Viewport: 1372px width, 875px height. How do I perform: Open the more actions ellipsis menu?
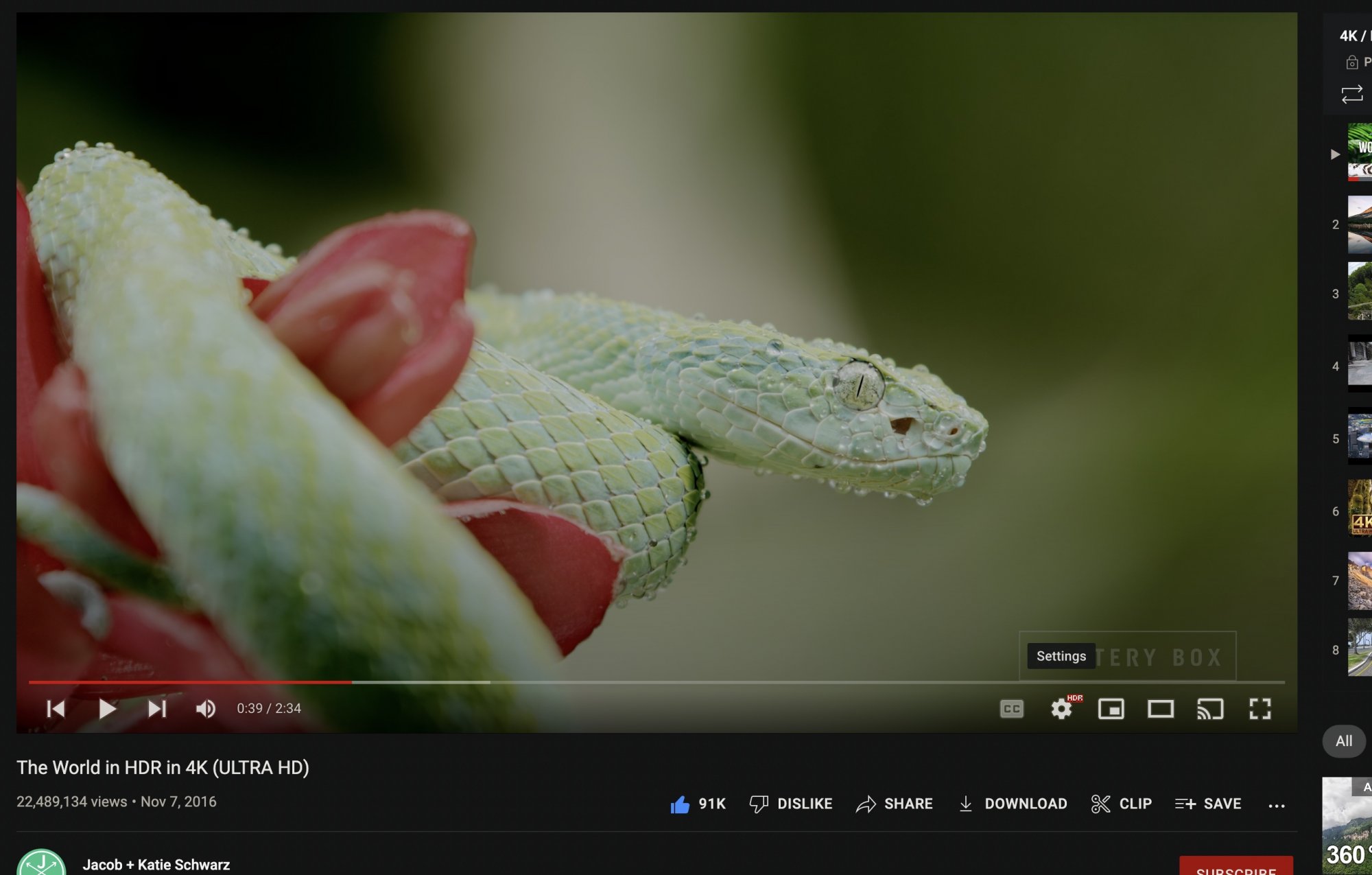pyautogui.click(x=1276, y=805)
